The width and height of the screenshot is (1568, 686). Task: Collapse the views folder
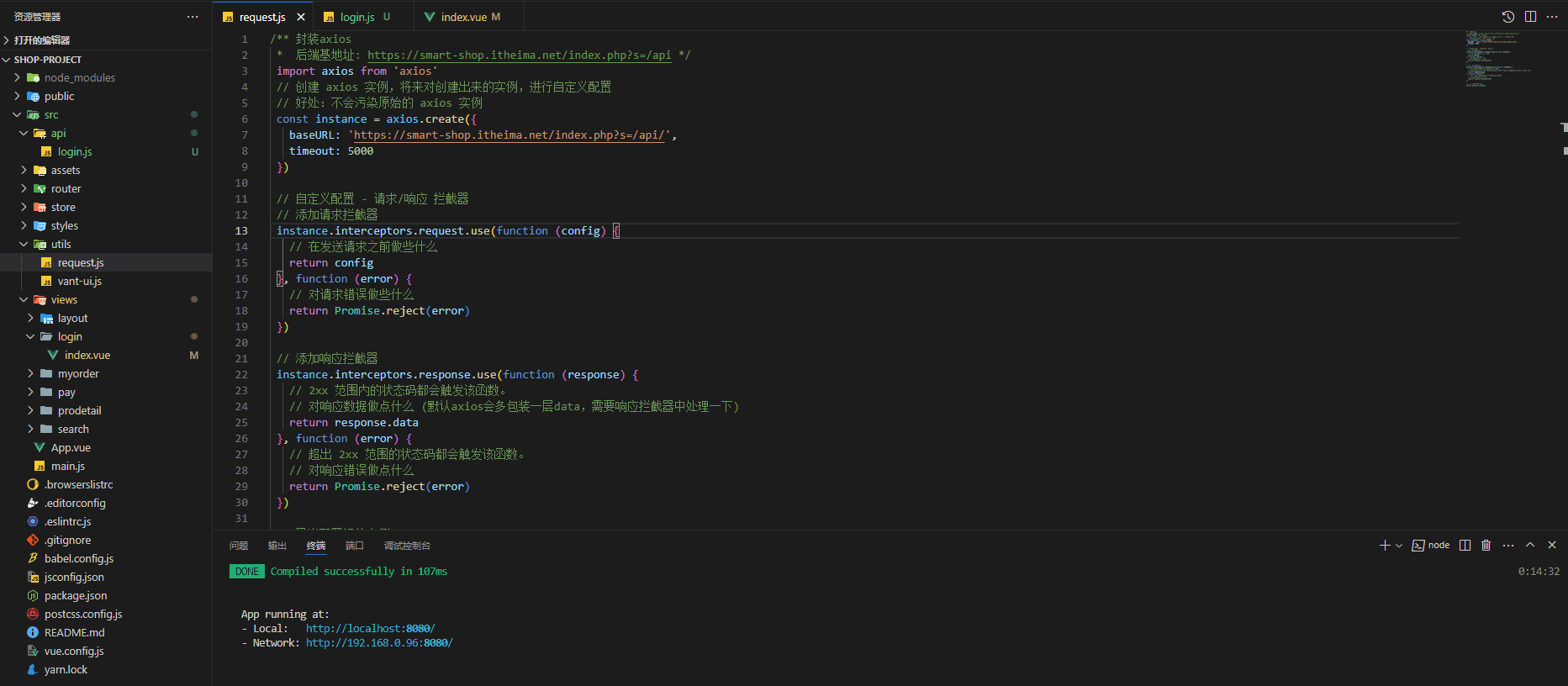106,299
